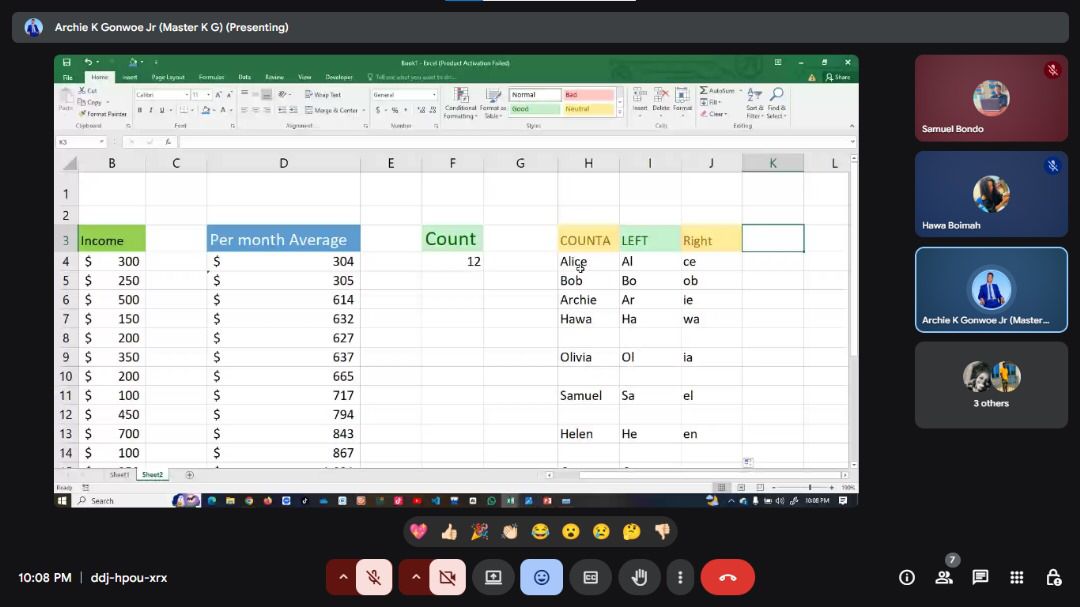Expand the microphone device options chevron

[343, 577]
